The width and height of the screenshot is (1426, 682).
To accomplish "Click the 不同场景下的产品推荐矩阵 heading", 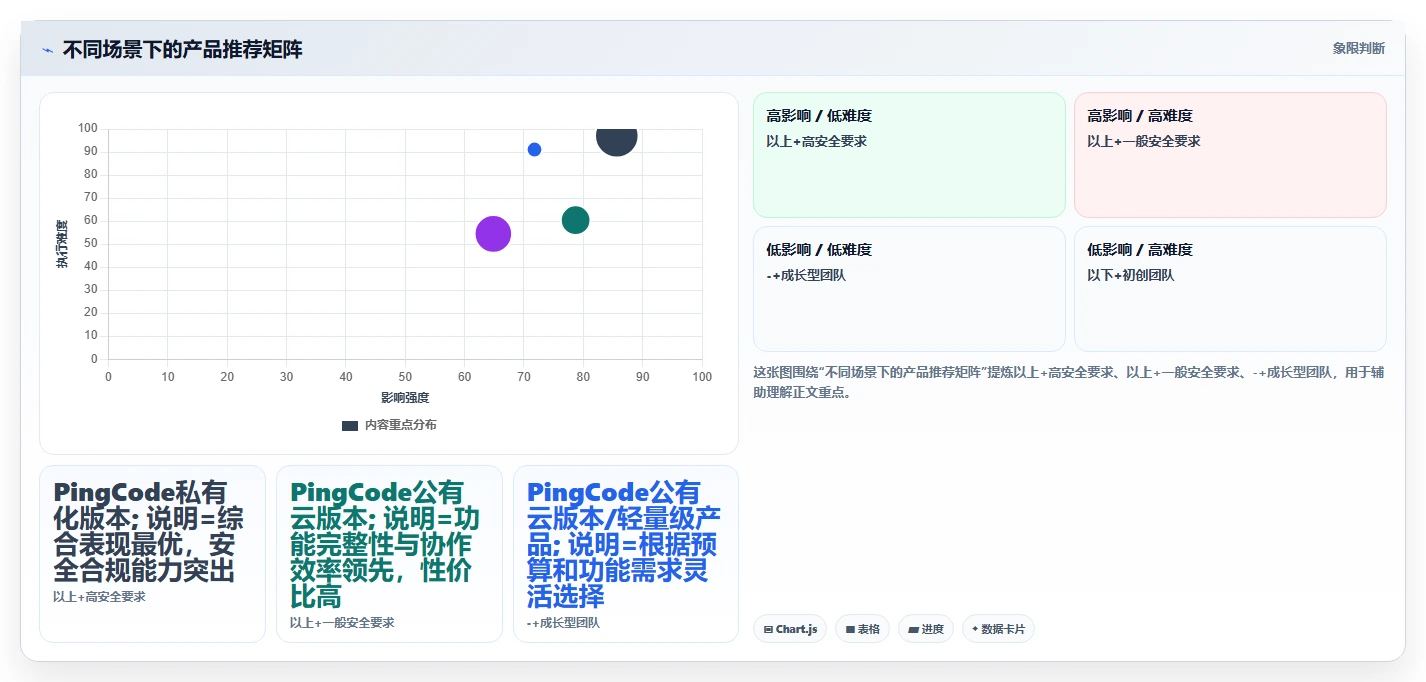I will (x=183, y=49).
